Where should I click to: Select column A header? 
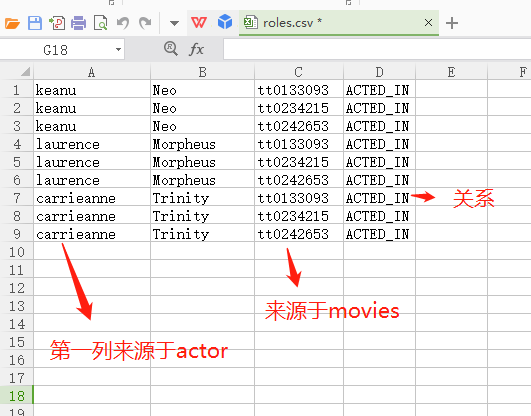(x=92, y=72)
